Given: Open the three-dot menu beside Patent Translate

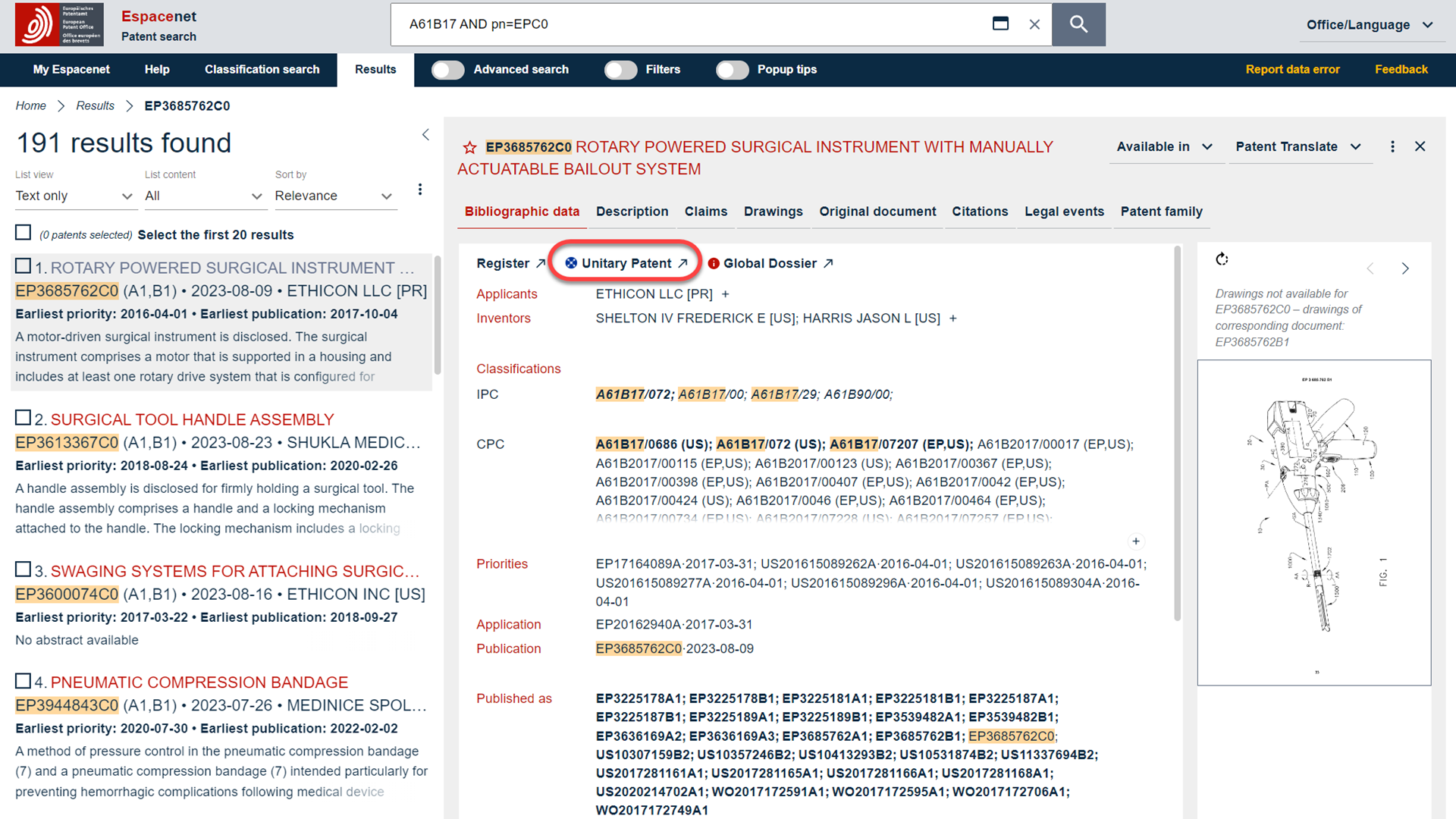Looking at the screenshot, I should (x=1392, y=147).
